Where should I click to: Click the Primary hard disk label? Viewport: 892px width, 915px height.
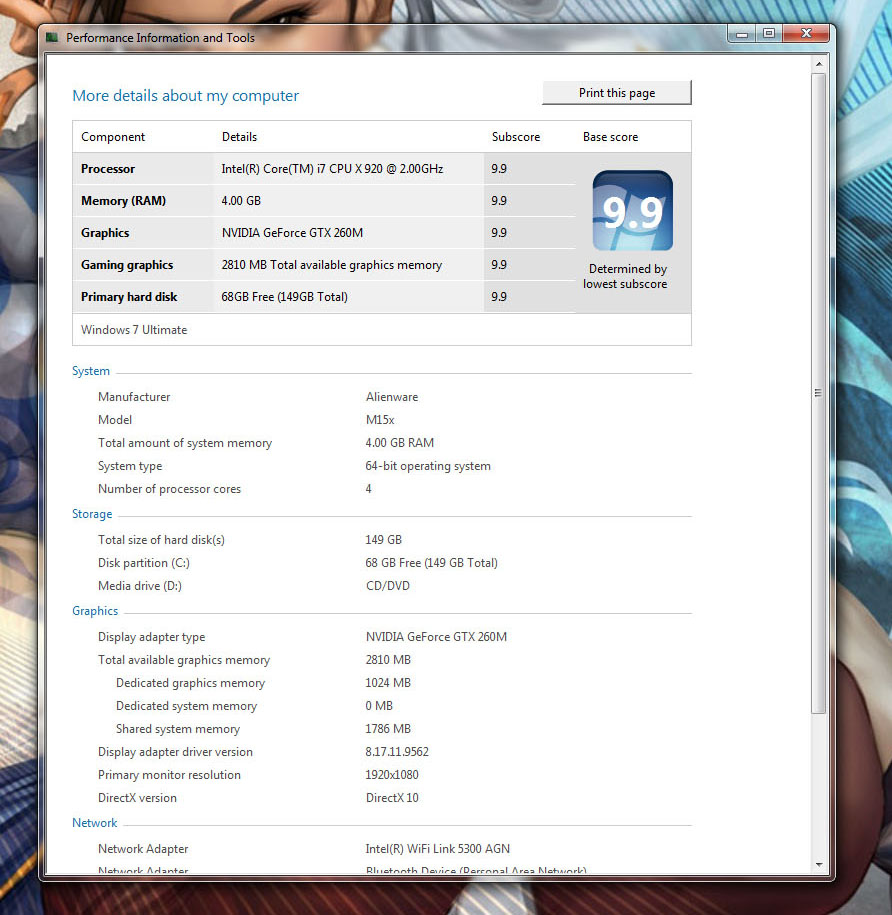pyautogui.click(x=129, y=297)
